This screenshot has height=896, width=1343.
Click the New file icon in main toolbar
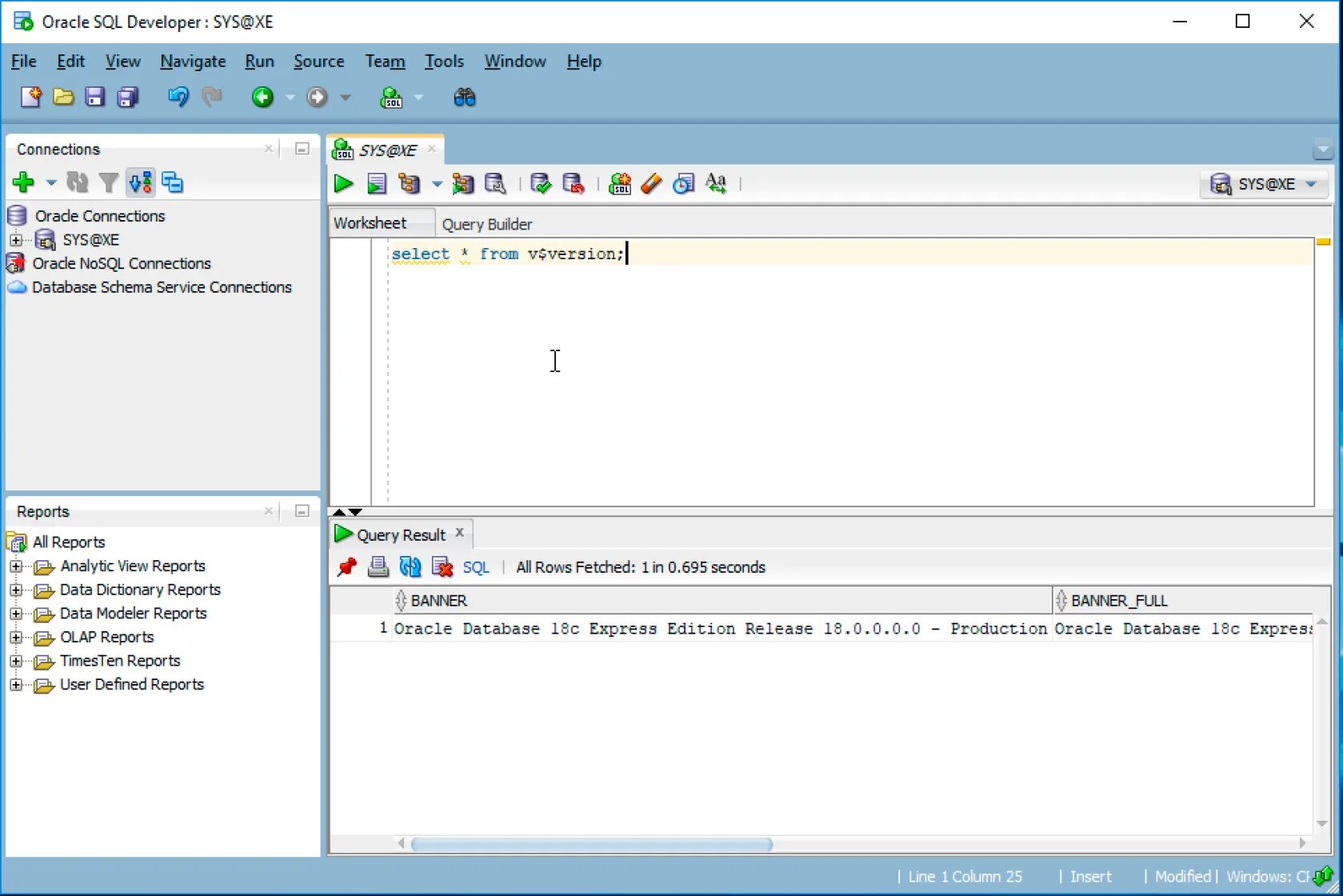coord(30,98)
